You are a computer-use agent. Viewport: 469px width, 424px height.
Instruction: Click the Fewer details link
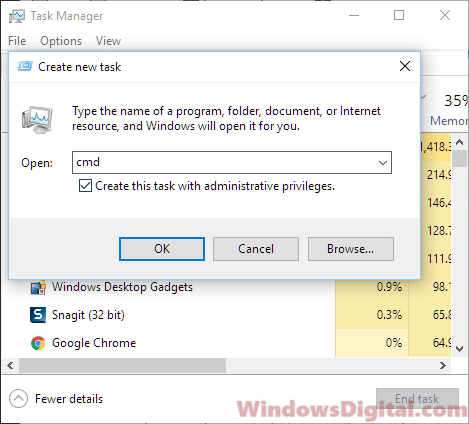coord(69,399)
